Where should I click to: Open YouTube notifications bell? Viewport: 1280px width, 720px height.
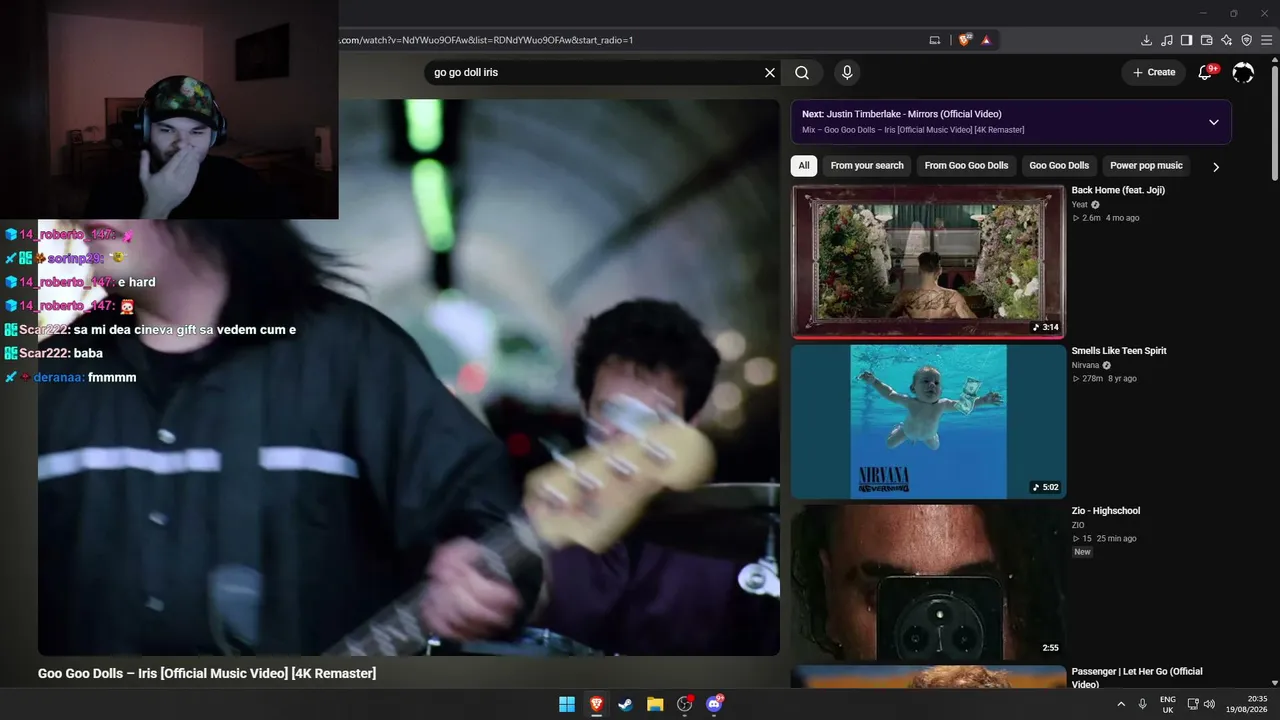point(1206,72)
